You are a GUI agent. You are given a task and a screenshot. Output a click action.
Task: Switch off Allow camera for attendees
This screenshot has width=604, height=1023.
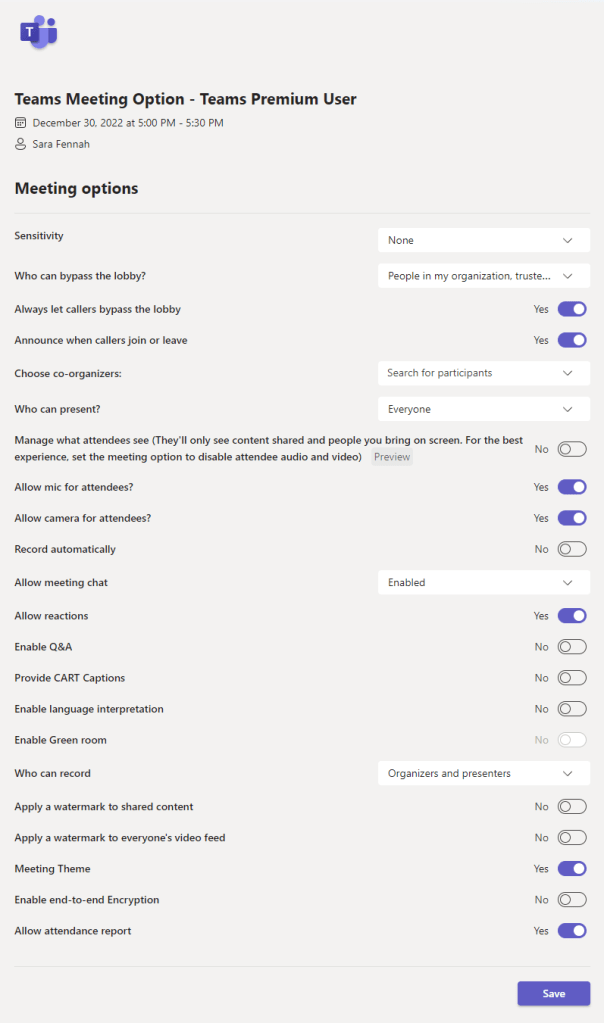click(x=572, y=518)
